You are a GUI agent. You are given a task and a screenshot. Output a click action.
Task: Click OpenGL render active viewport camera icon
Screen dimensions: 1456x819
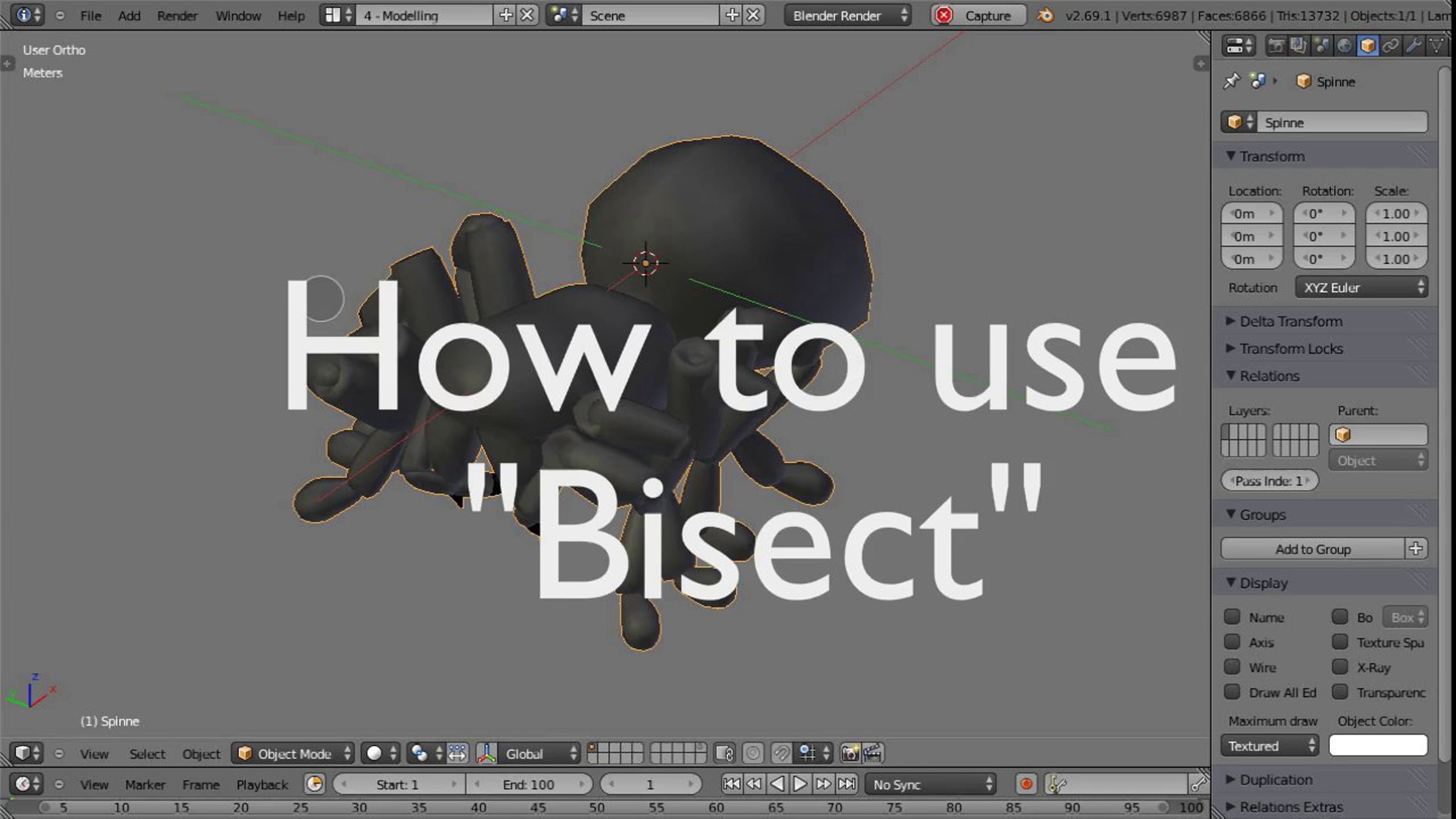850,753
